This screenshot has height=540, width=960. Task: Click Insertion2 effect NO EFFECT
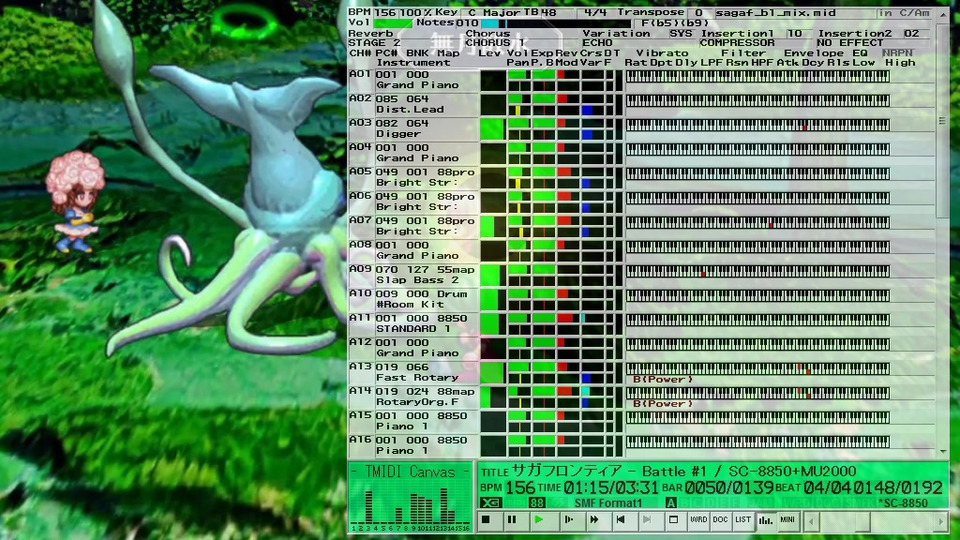pyautogui.click(x=850, y=43)
